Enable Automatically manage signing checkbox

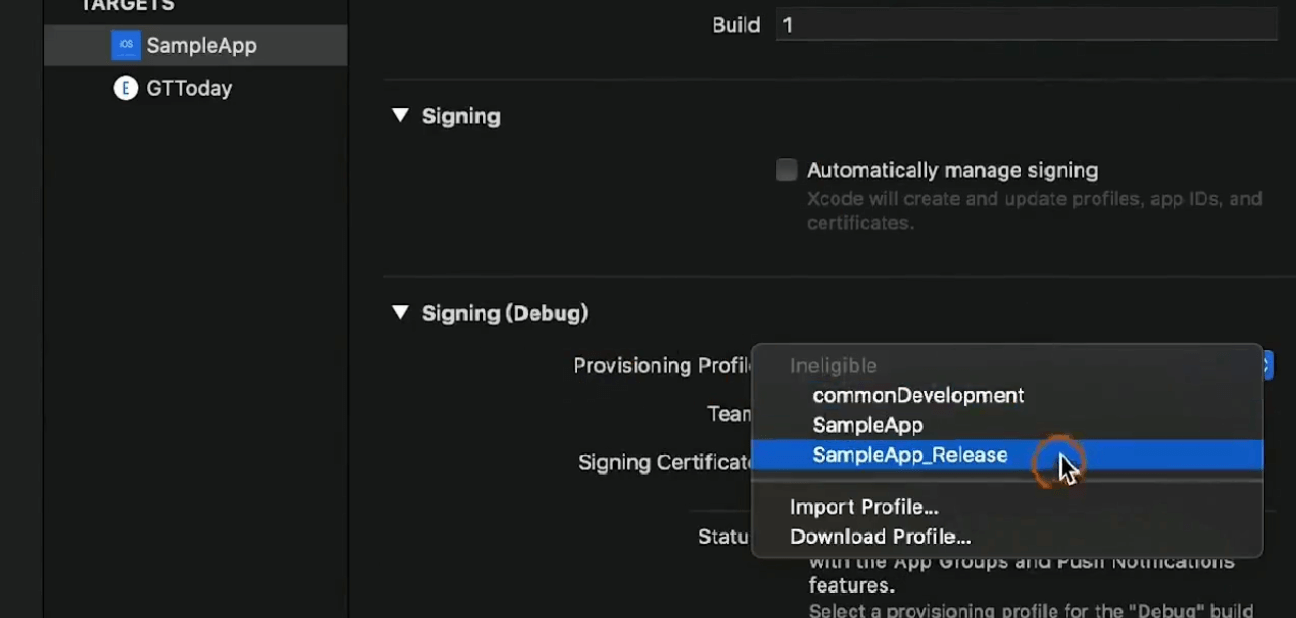pos(787,170)
